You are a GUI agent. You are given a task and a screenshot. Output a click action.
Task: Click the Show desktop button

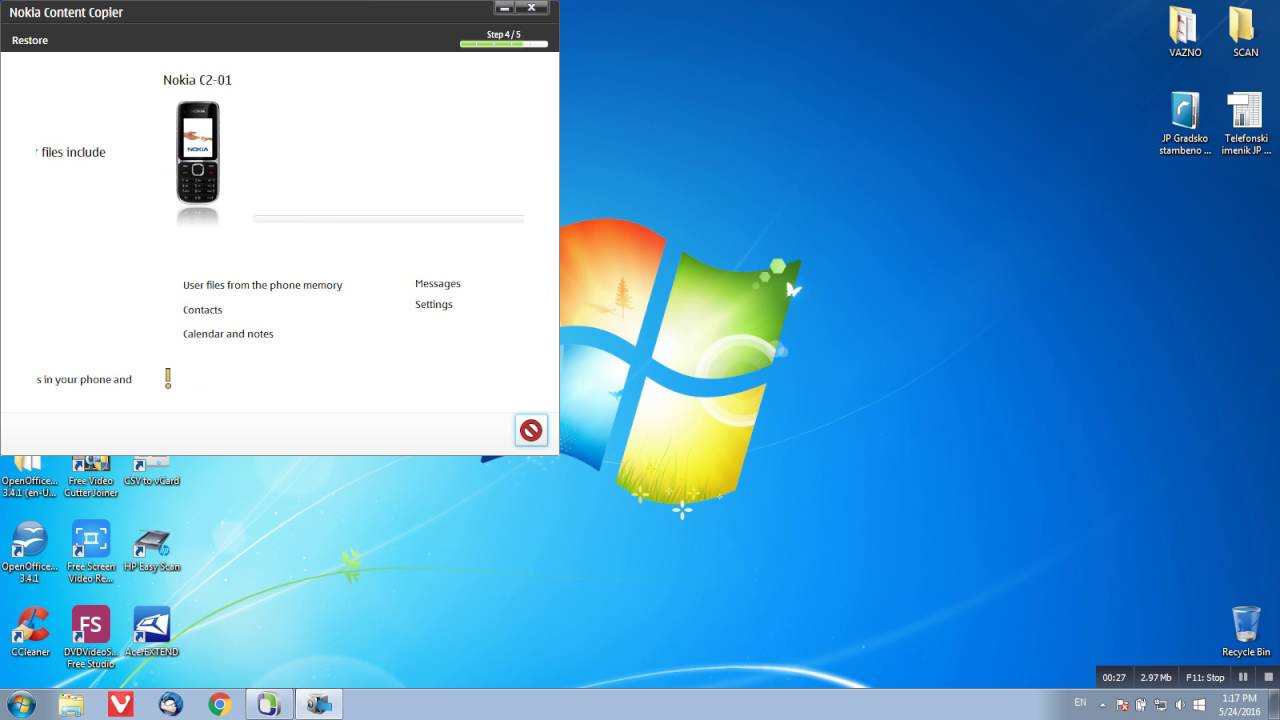pyautogui.click(x=1274, y=704)
